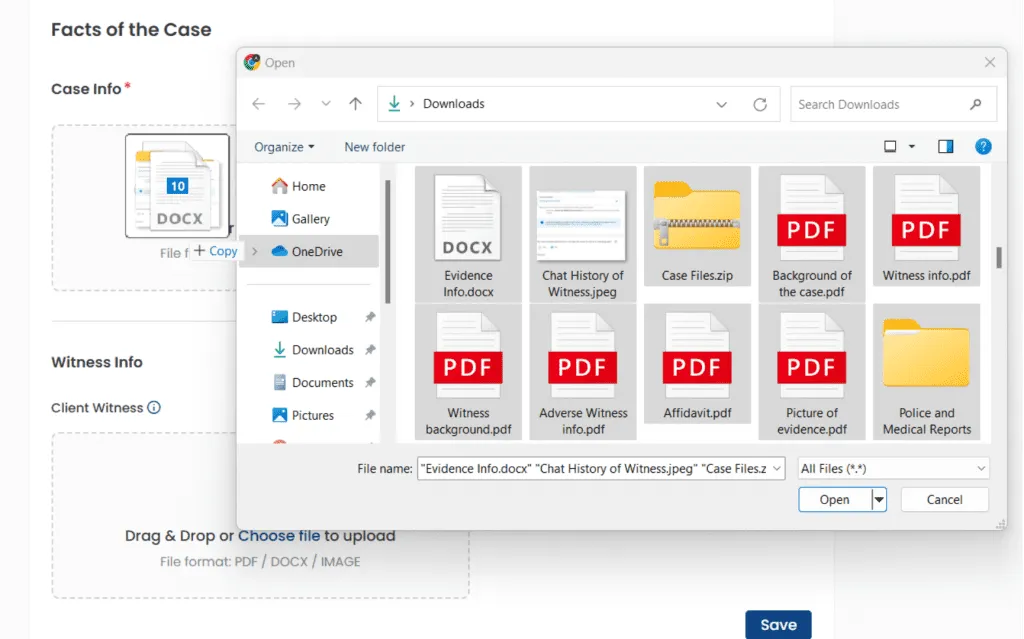
Task: Open the Organize menu
Action: [x=284, y=147]
